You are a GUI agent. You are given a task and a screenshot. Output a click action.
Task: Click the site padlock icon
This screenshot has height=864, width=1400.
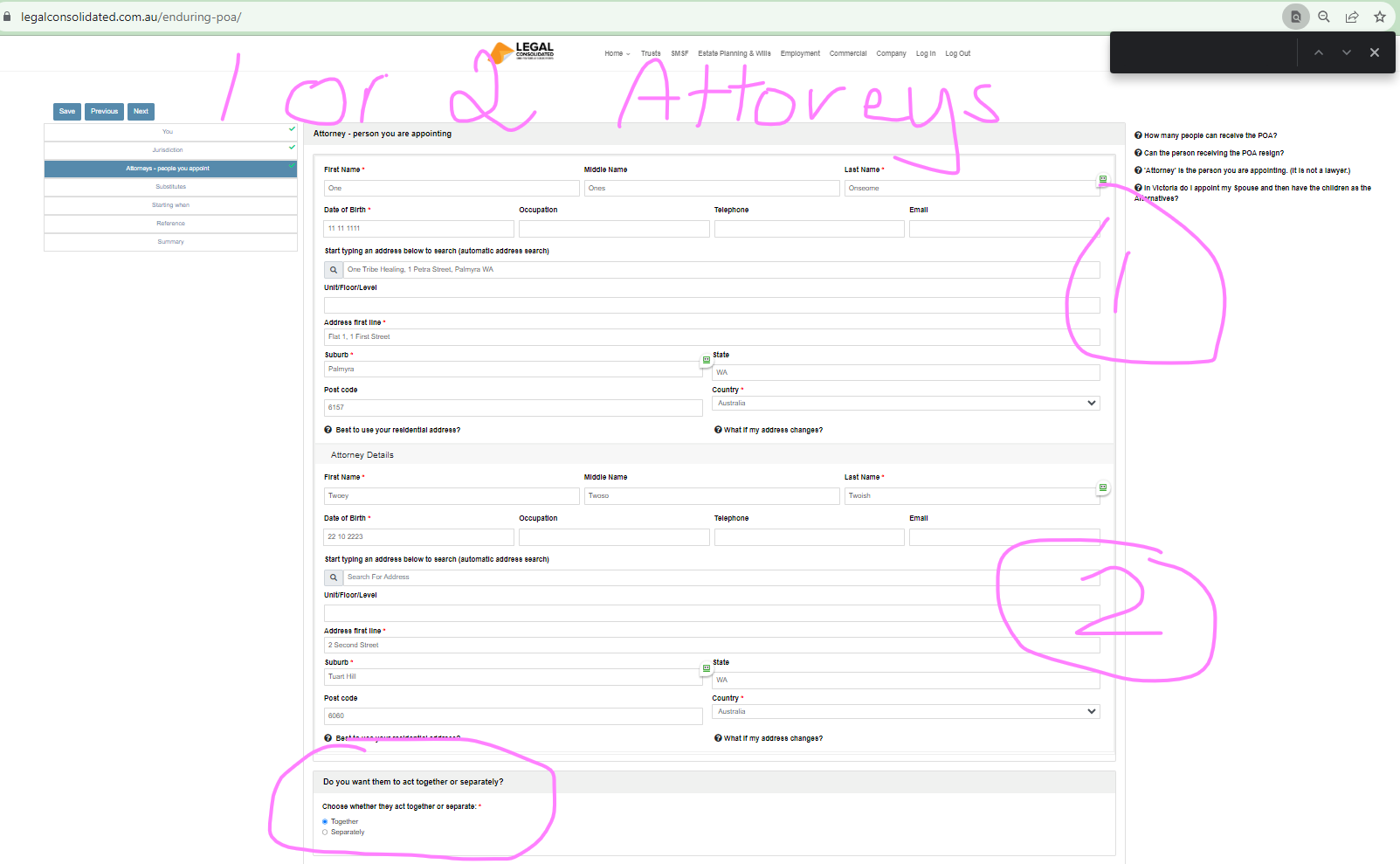coord(8,17)
